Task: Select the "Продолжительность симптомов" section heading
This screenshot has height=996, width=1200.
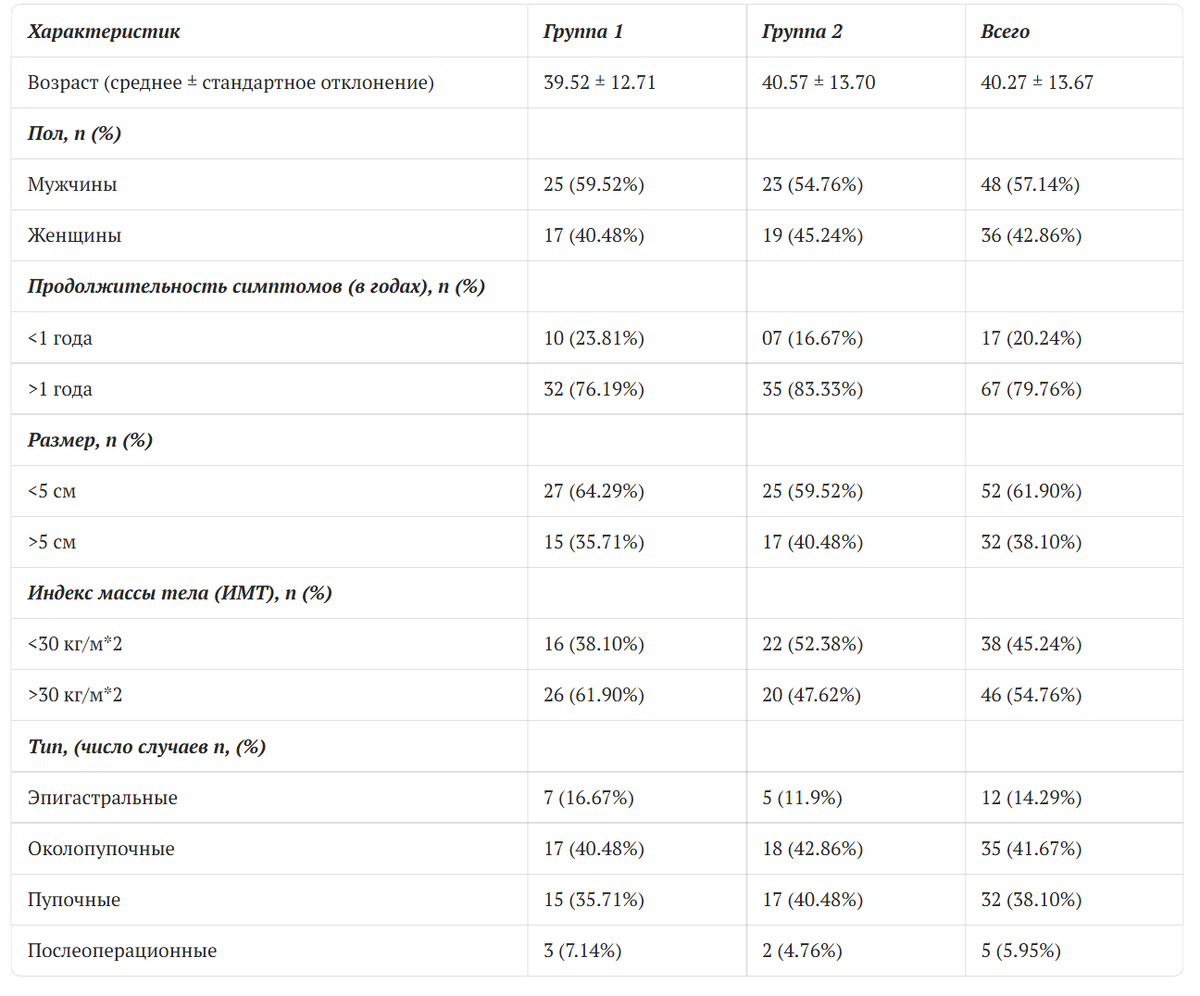Action: (256, 287)
